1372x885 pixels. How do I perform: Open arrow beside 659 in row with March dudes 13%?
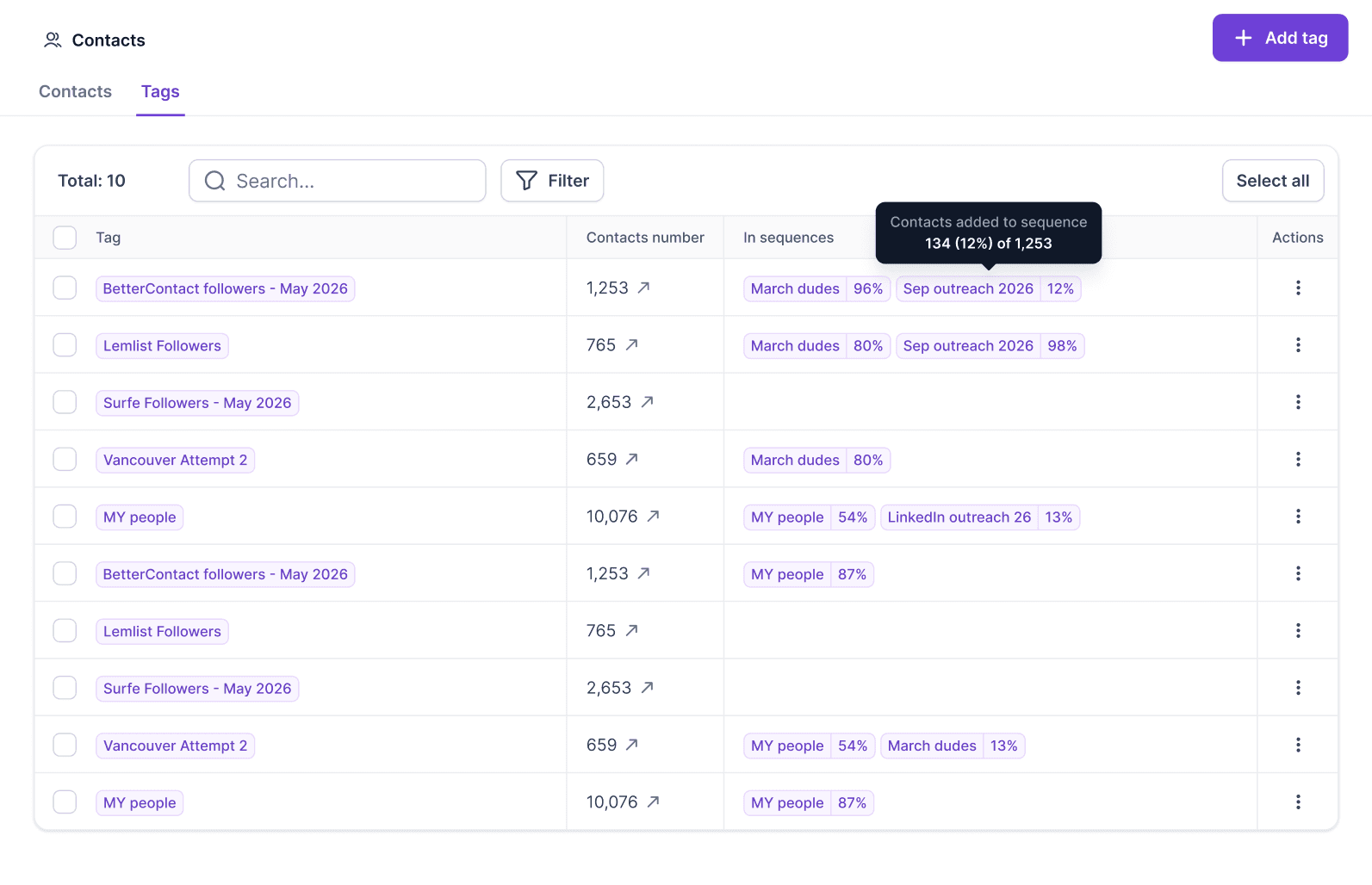pos(631,745)
